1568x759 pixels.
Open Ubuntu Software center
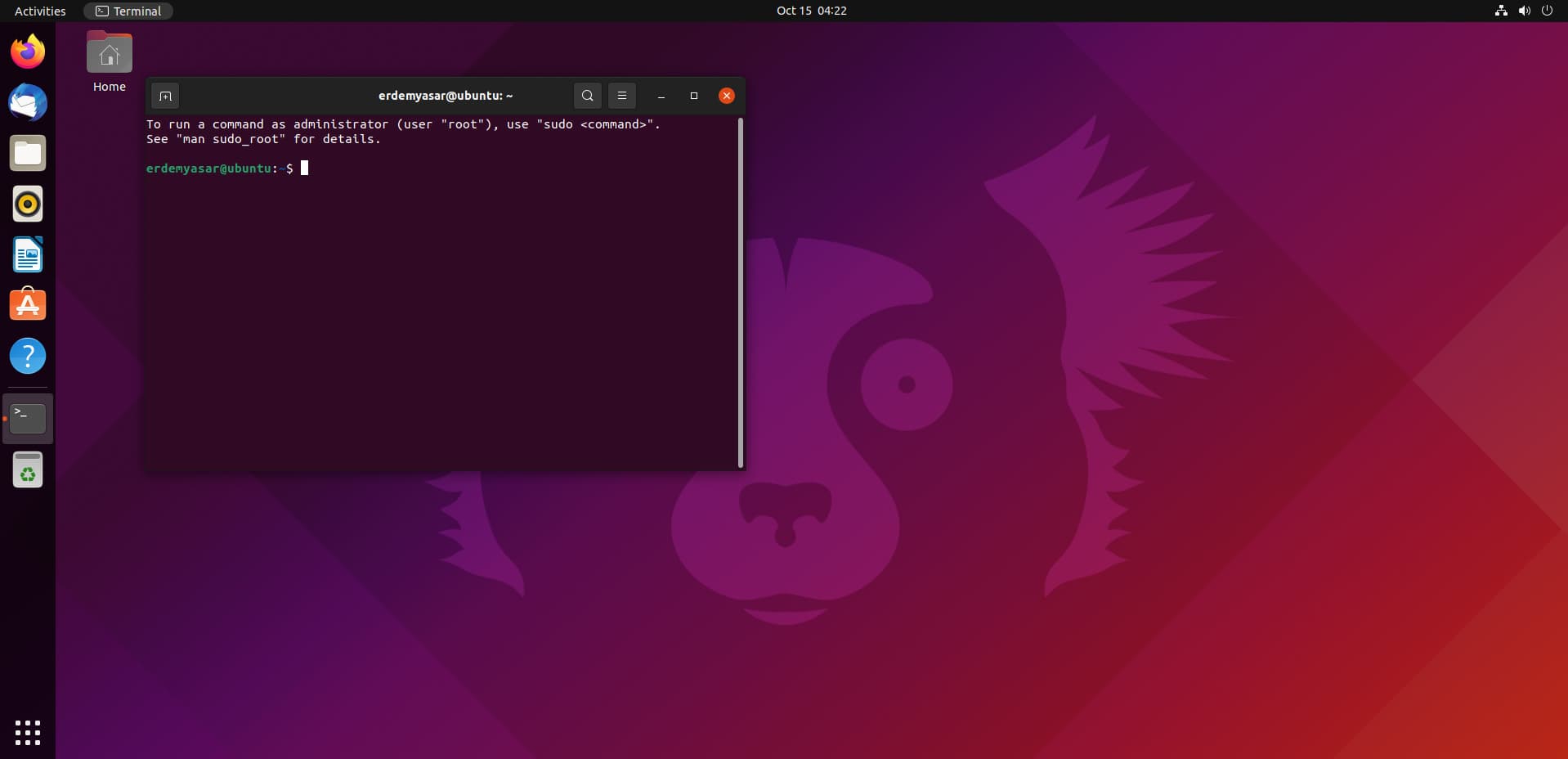28,305
